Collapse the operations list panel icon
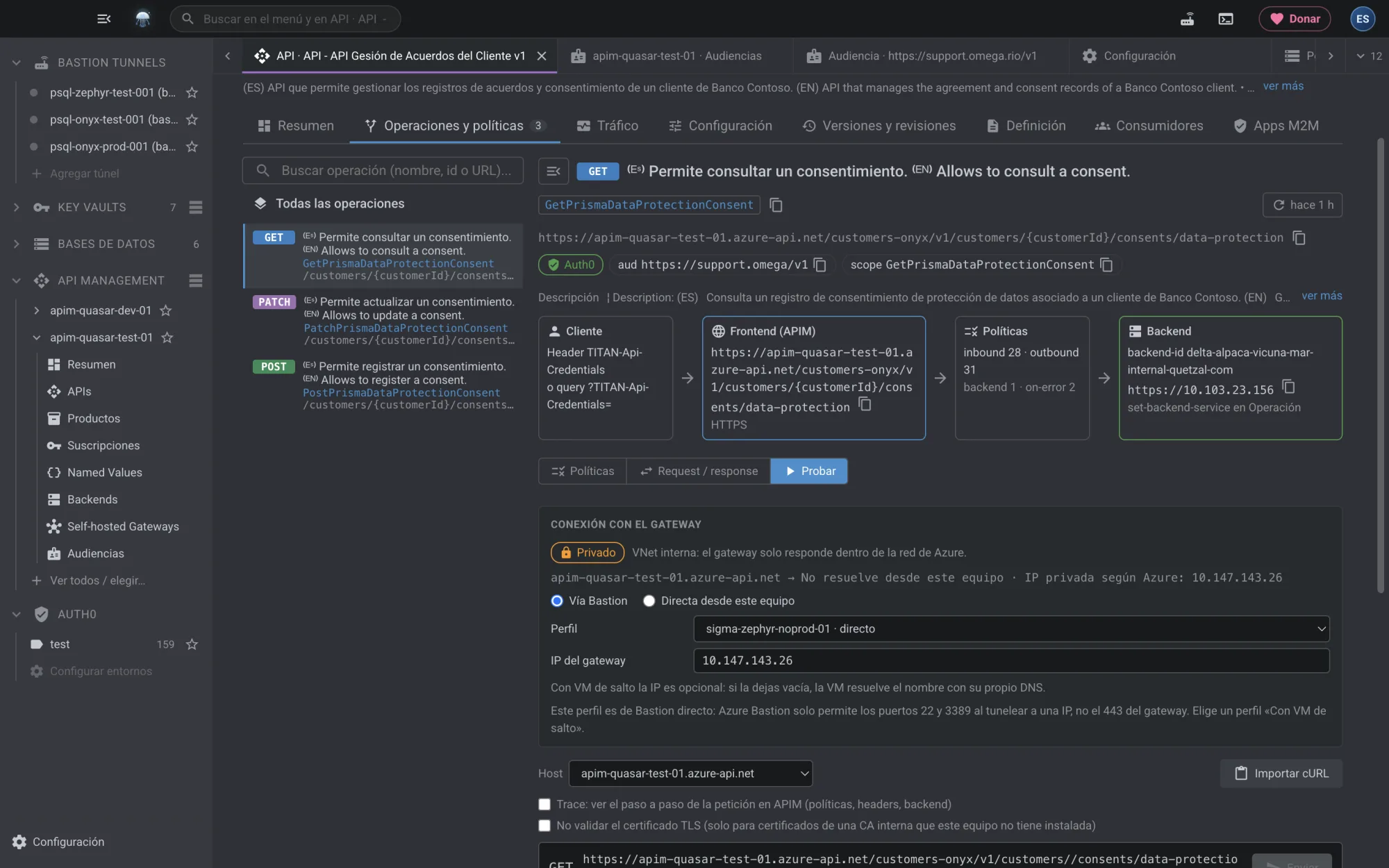The height and width of the screenshot is (868, 1389). pyautogui.click(x=554, y=171)
